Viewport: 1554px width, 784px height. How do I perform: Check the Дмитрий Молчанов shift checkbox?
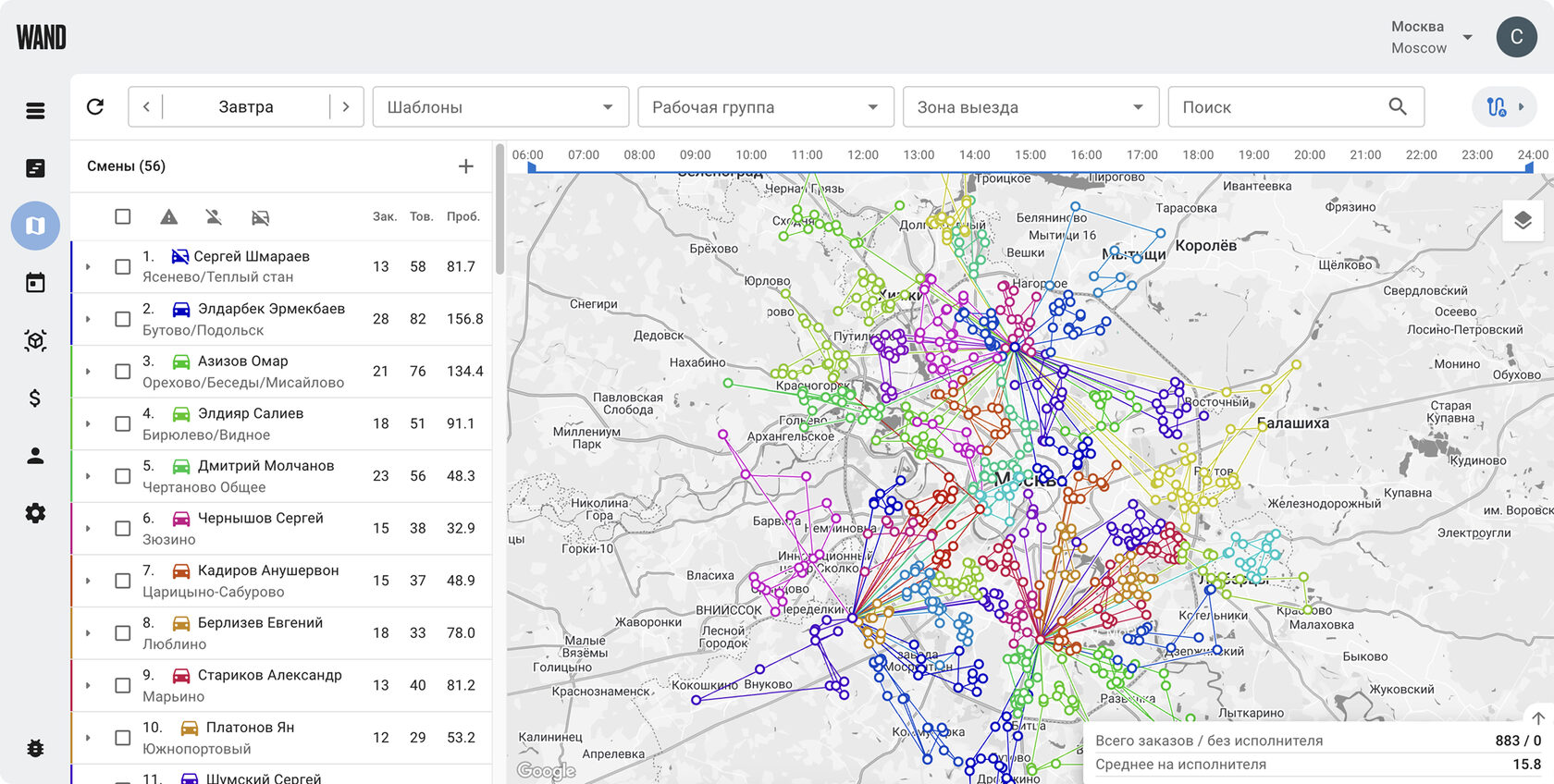[122, 476]
